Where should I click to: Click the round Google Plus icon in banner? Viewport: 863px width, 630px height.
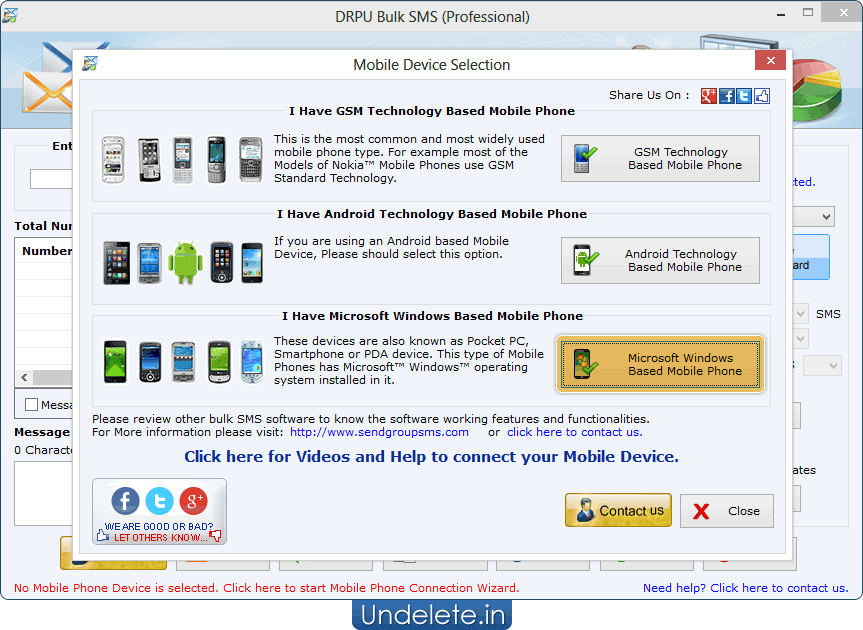click(x=194, y=501)
